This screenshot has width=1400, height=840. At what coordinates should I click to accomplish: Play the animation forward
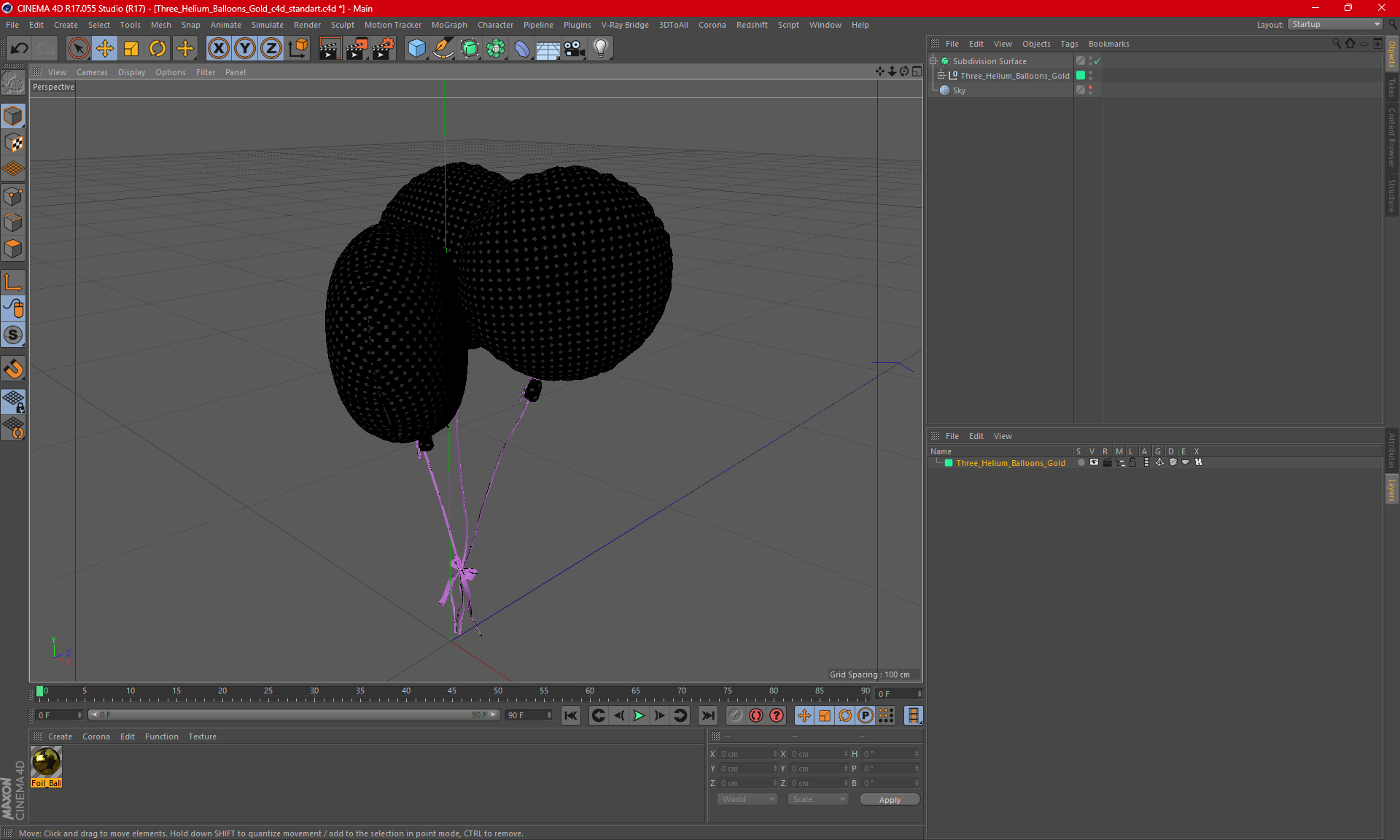[639, 715]
